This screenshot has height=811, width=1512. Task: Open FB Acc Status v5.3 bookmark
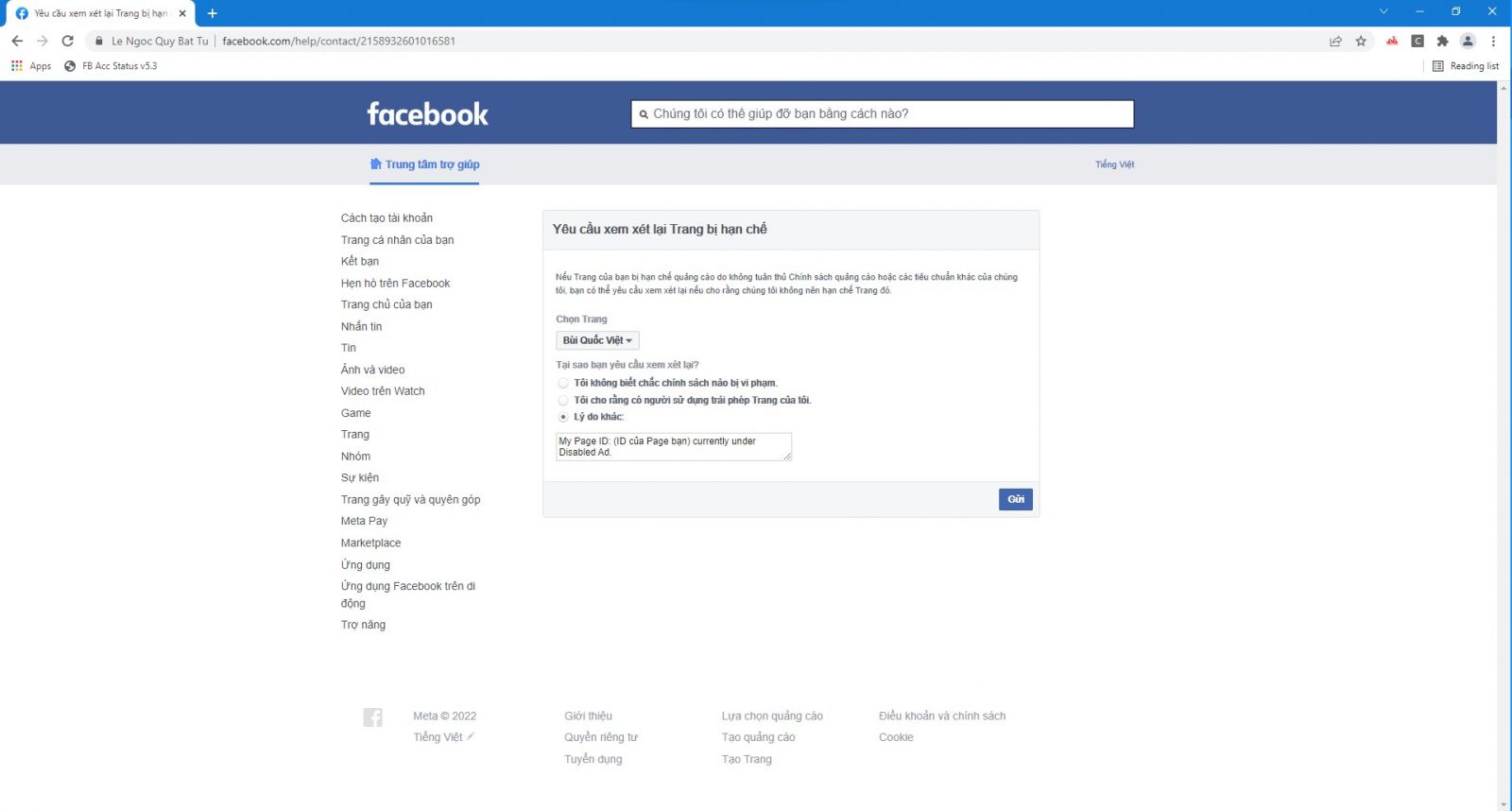point(111,66)
